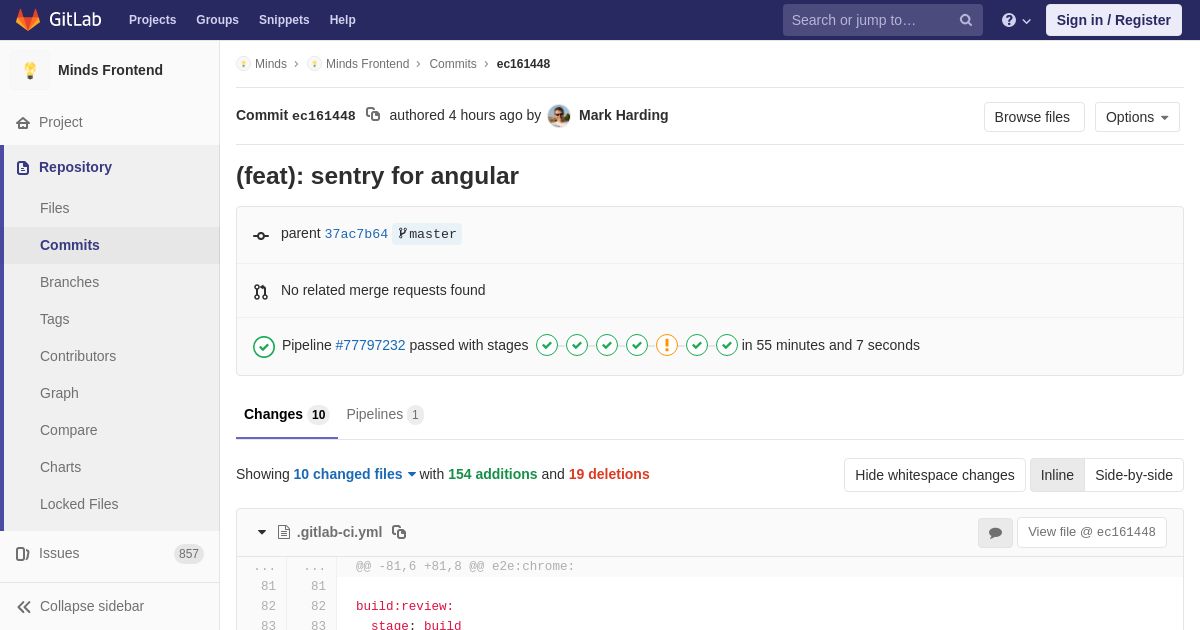This screenshot has width=1200, height=630.
Task: Click Sign in / Register button
Action: [x=1114, y=20]
